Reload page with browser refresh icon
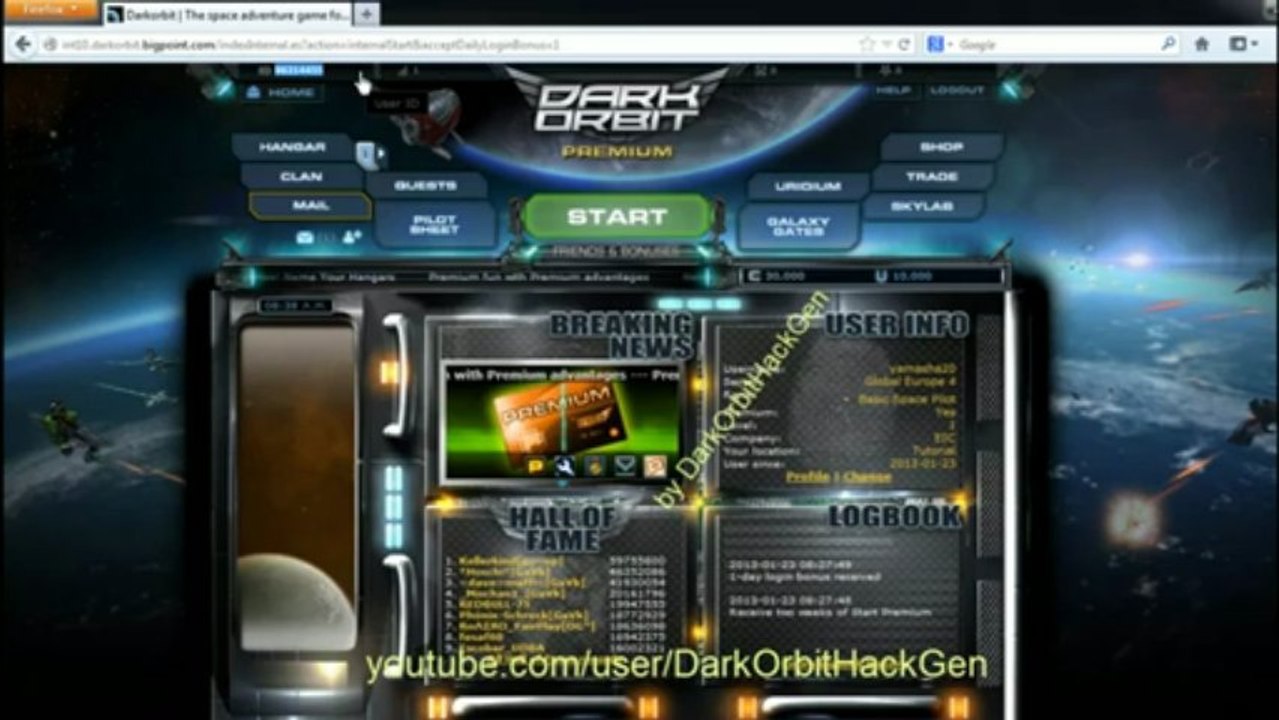The width and height of the screenshot is (1279, 720). pyautogui.click(x=905, y=45)
